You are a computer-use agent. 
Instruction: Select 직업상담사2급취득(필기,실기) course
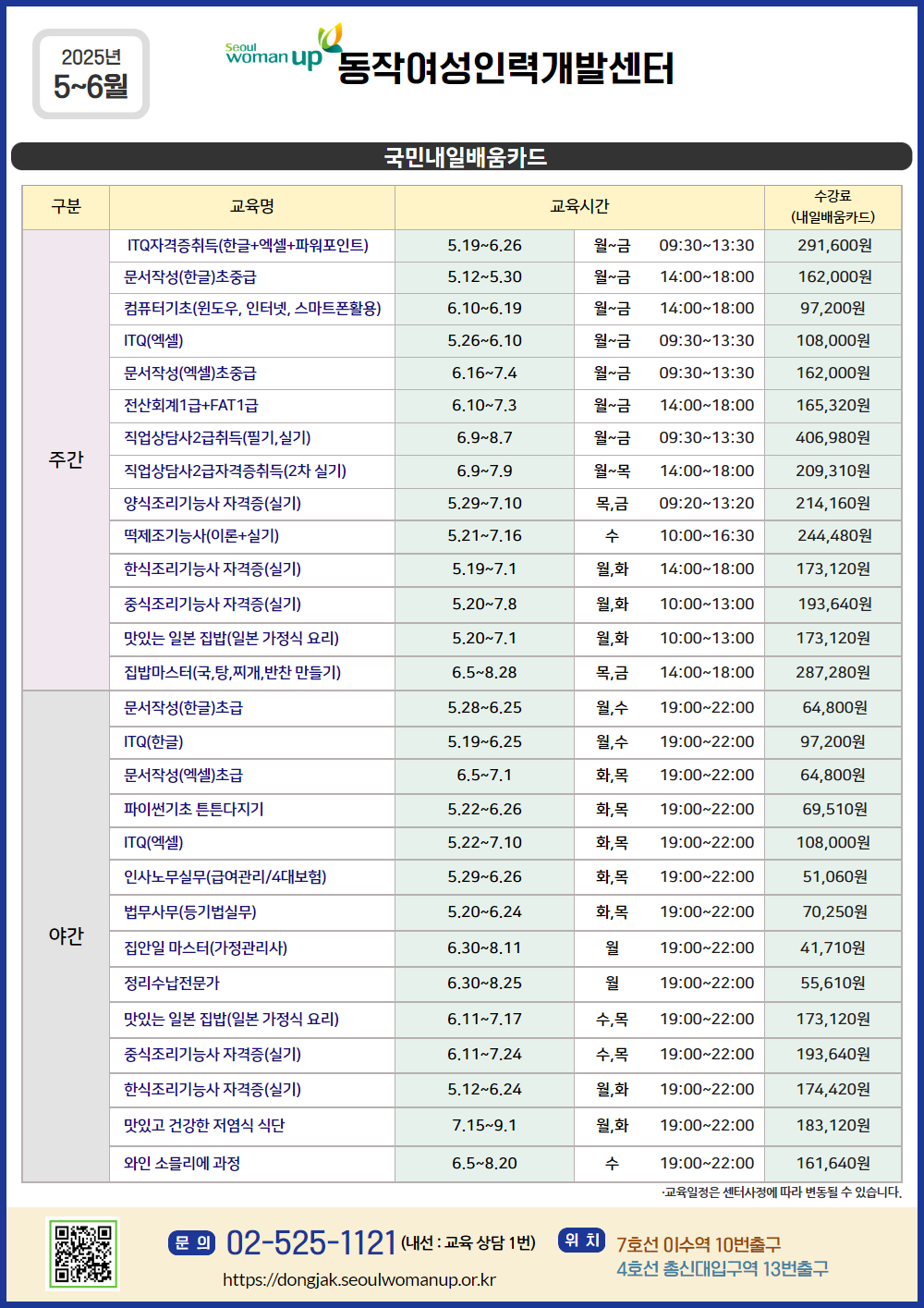pos(217,438)
